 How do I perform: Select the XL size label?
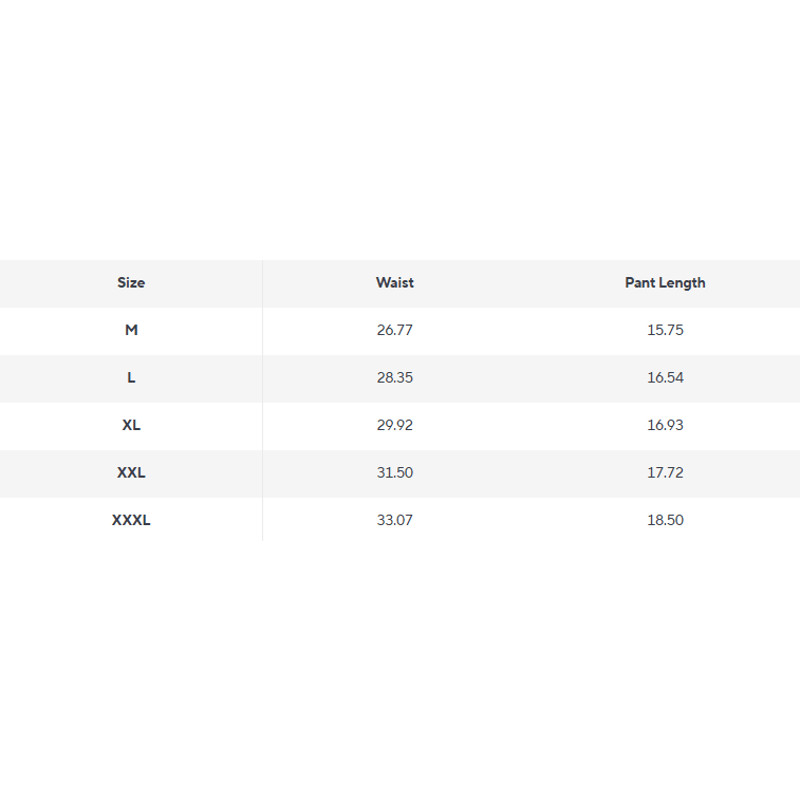click(131, 425)
